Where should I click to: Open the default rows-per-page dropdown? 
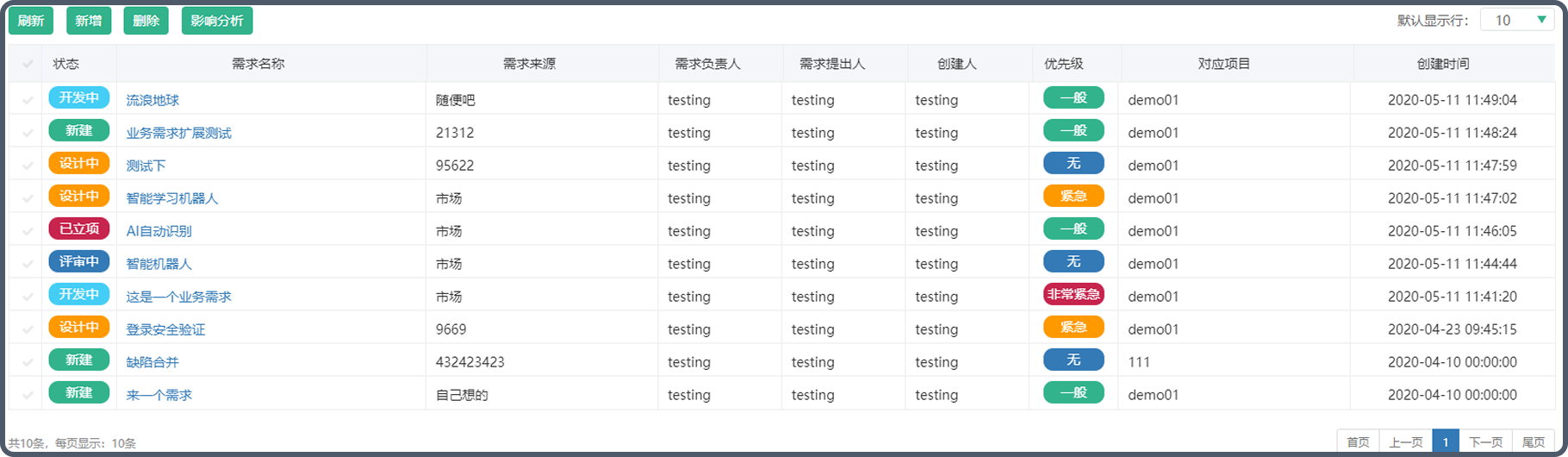point(1516,20)
